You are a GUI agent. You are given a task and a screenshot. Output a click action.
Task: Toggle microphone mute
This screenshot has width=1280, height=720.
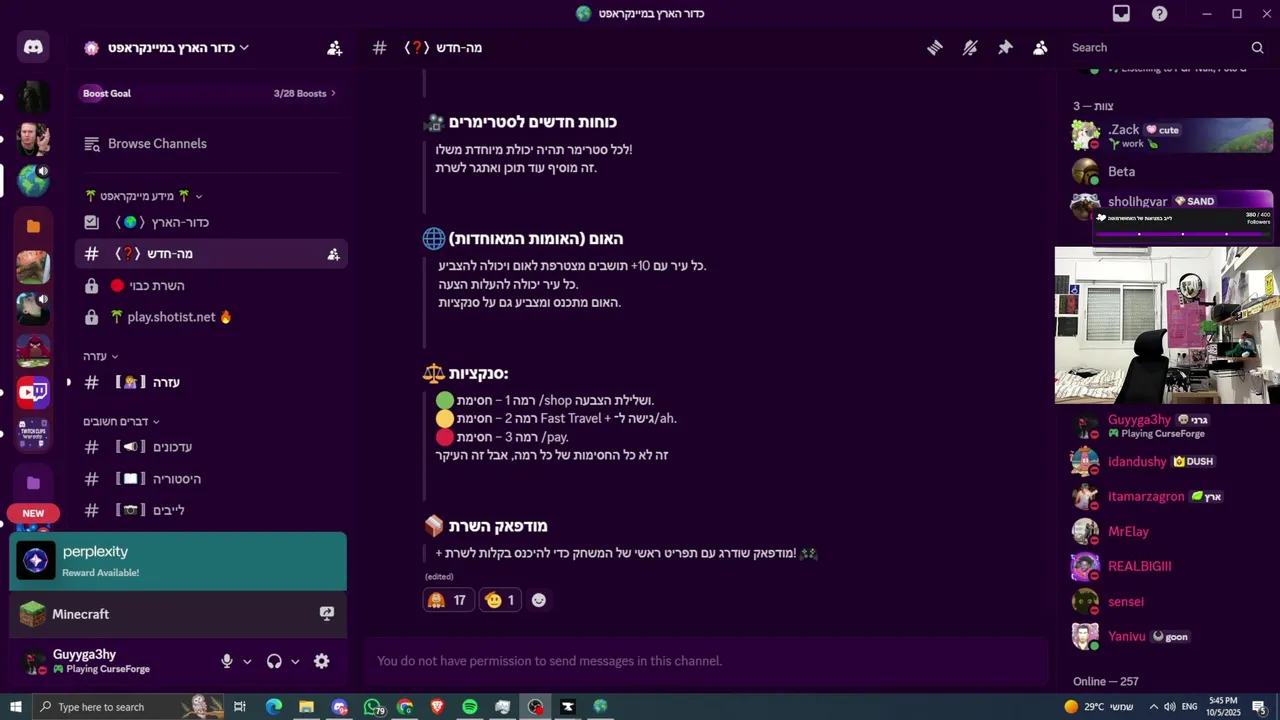[227, 661]
